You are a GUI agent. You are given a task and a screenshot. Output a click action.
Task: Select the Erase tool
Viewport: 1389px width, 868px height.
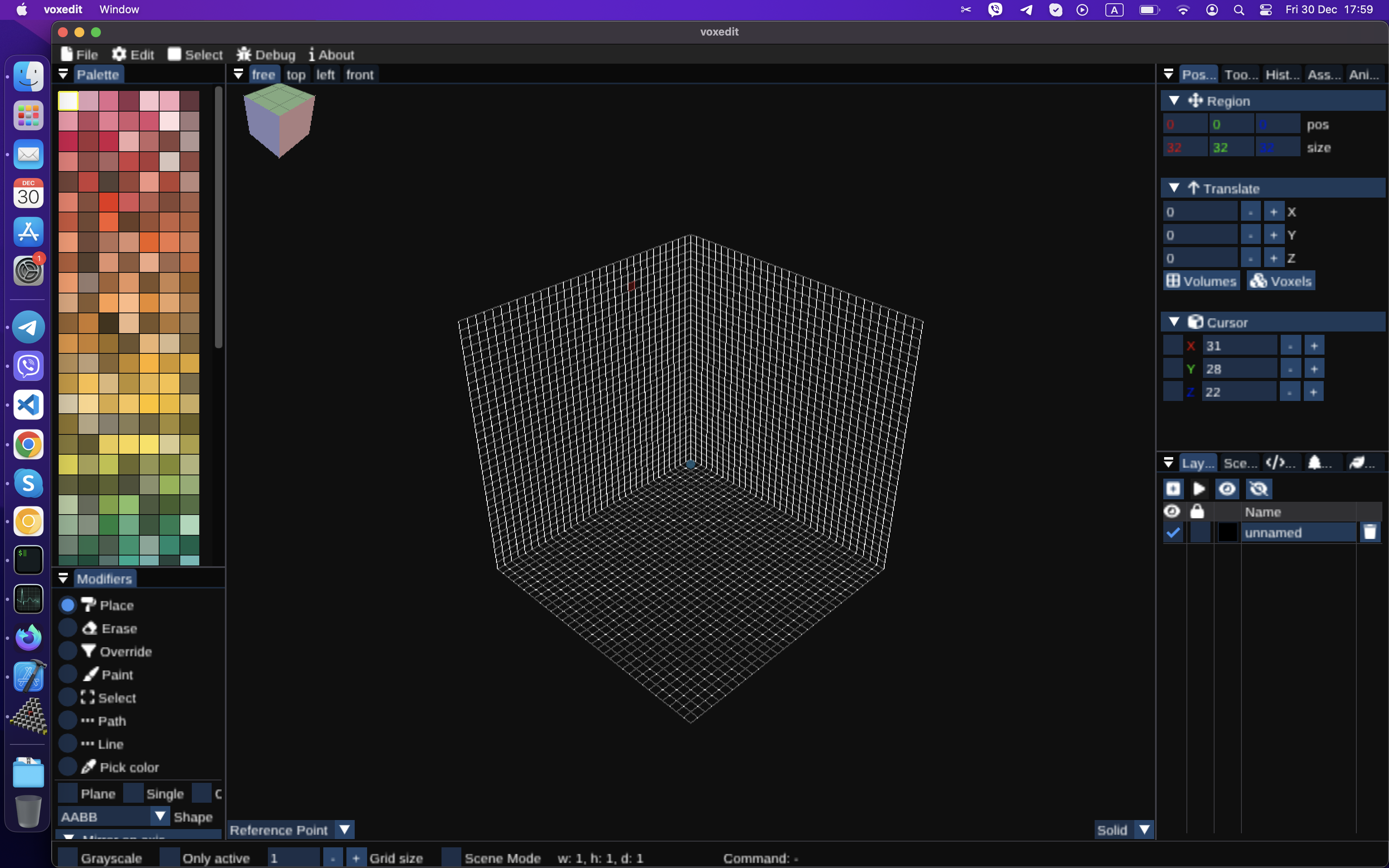tap(68, 628)
